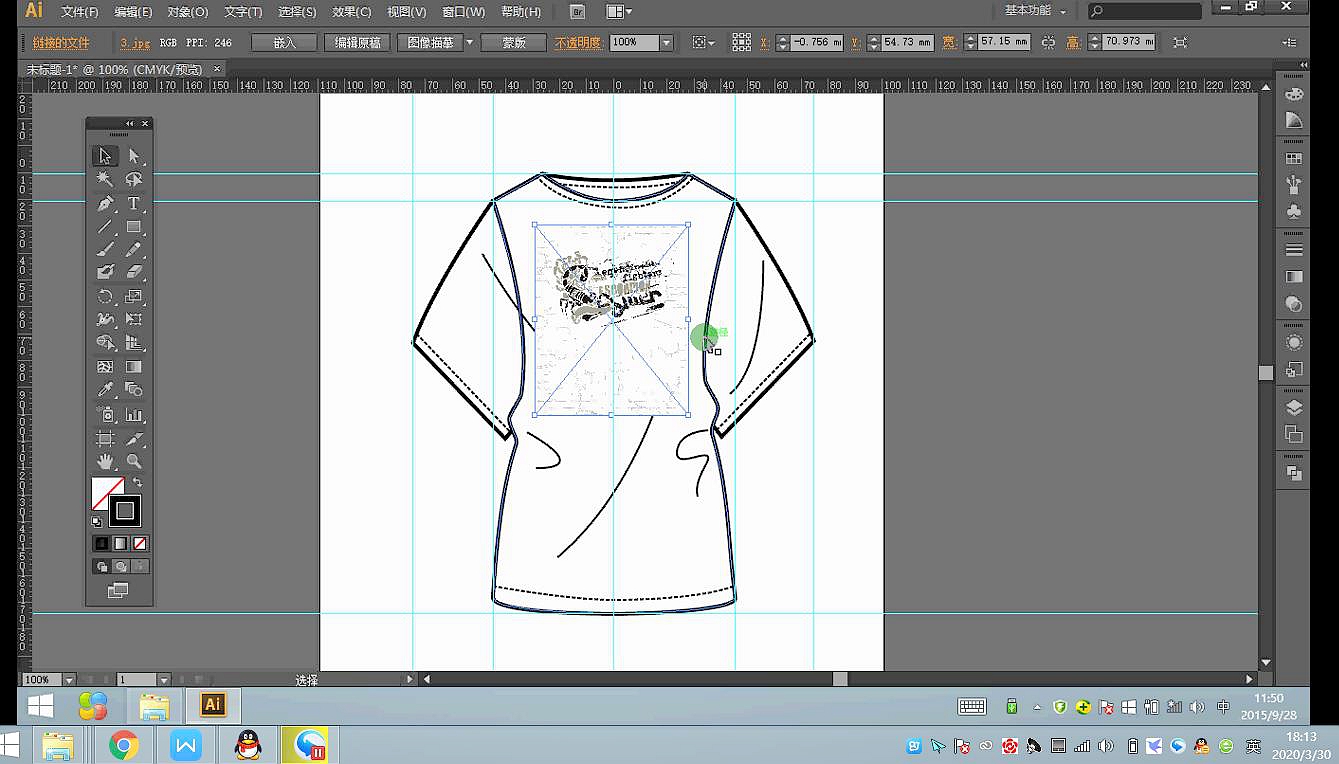Select the Hand tool
Image resolution: width=1339 pixels, height=764 pixels.
coord(105,462)
